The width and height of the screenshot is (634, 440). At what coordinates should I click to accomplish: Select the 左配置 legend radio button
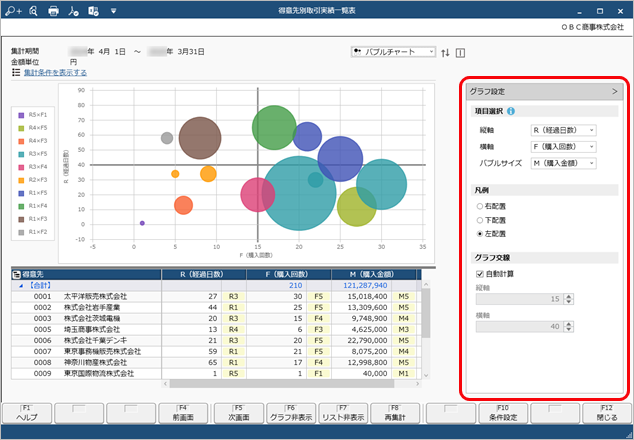[x=480, y=234]
